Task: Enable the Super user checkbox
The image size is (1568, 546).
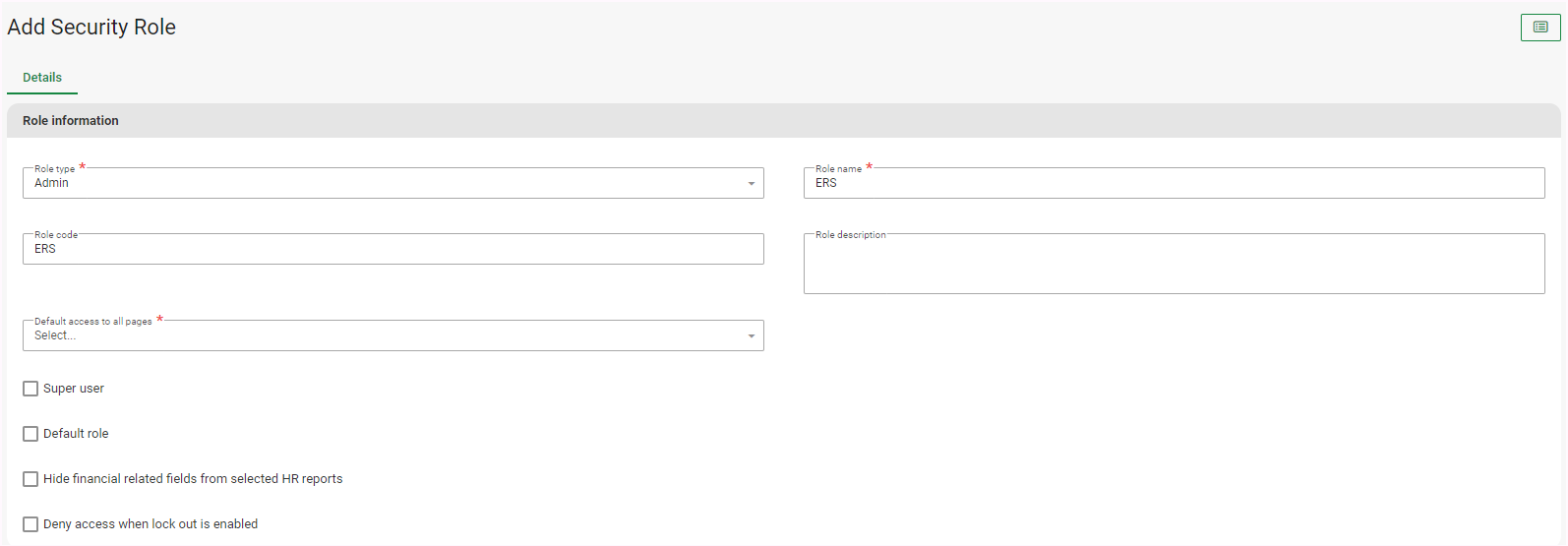Action: [x=30, y=389]
